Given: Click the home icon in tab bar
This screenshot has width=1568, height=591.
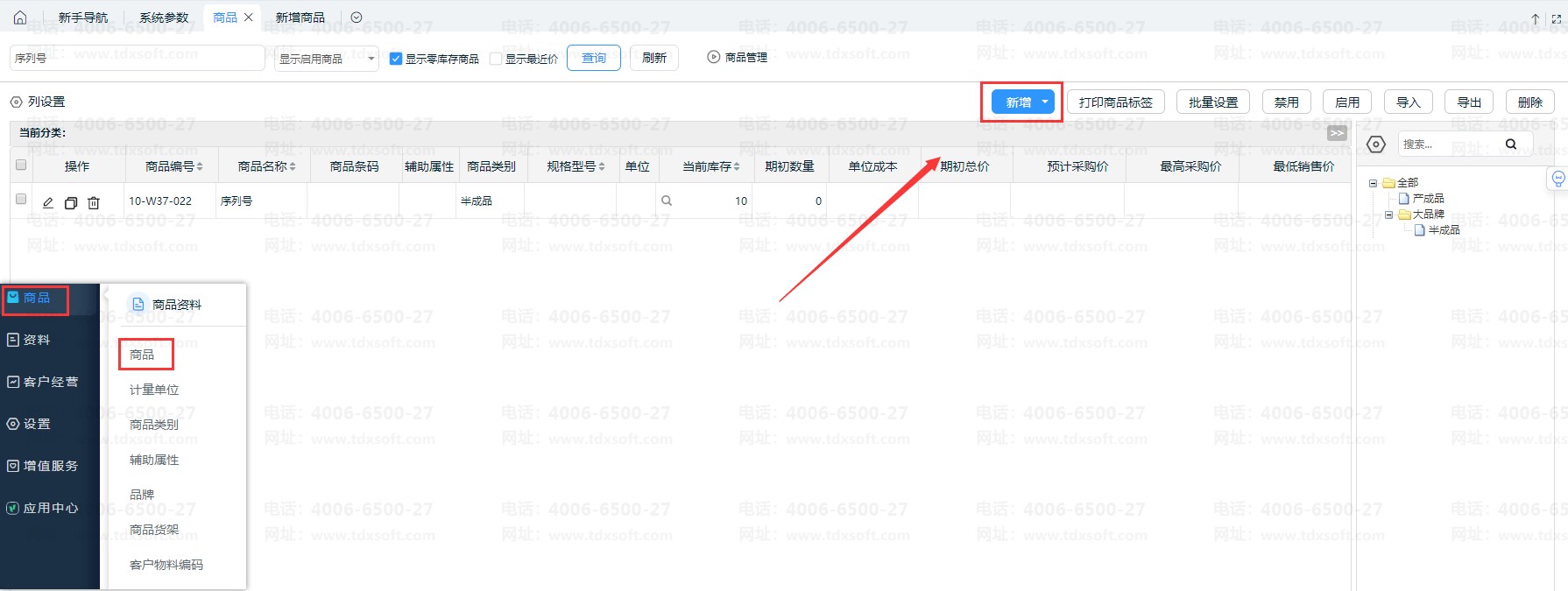Looking at the screenshot, I should point(20,18).
